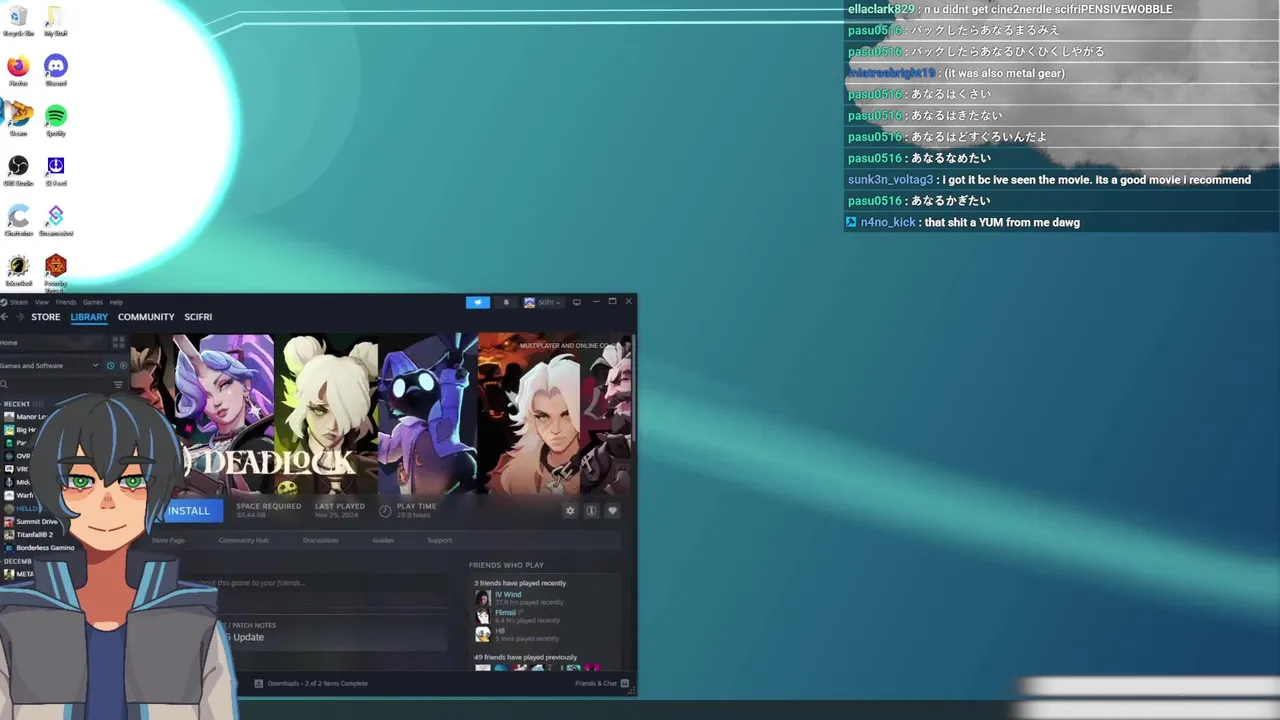Click chat username n4no_kick
1280x720 pixels.
tap(888, 222)
